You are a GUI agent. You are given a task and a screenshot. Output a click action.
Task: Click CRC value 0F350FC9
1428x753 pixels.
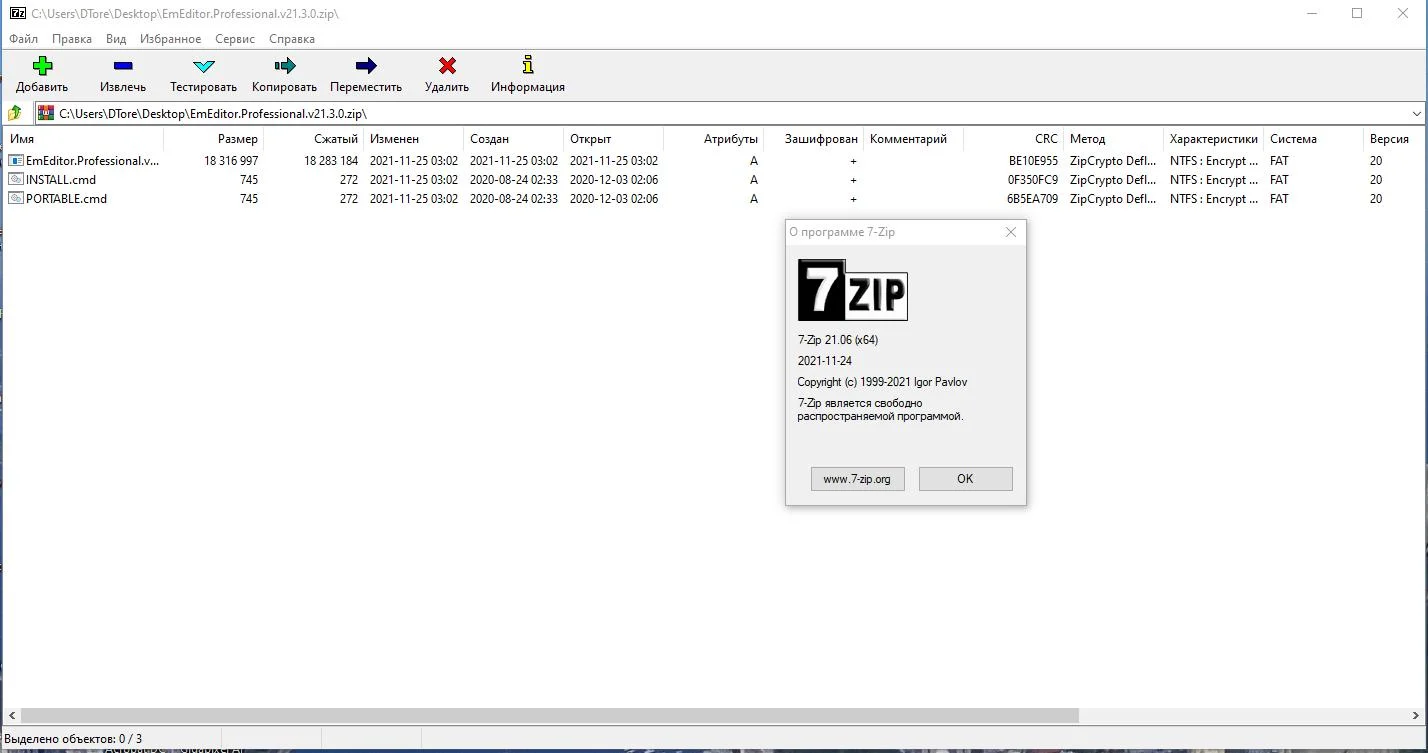pos(1033,180)
